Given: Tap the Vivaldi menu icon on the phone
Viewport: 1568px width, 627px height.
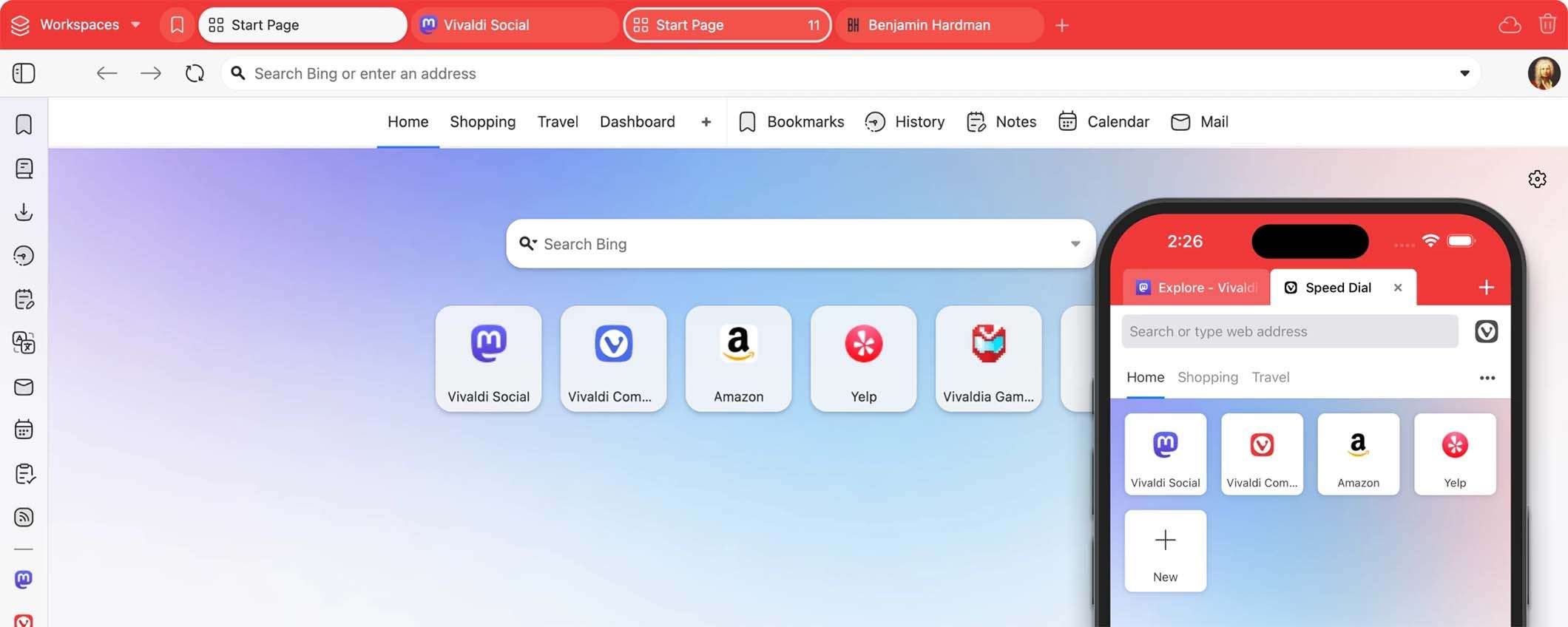Looking at the screenshot, I should [1487, 331].
